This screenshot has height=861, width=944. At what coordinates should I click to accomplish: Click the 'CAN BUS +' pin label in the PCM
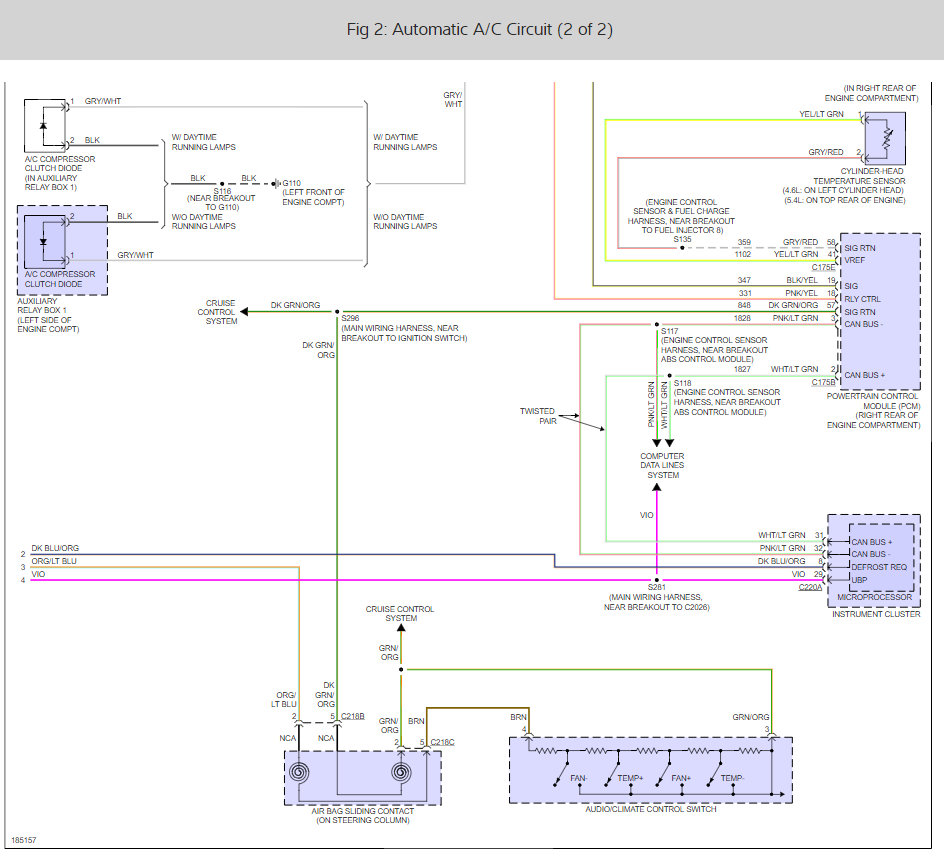(x=865, y=375)
